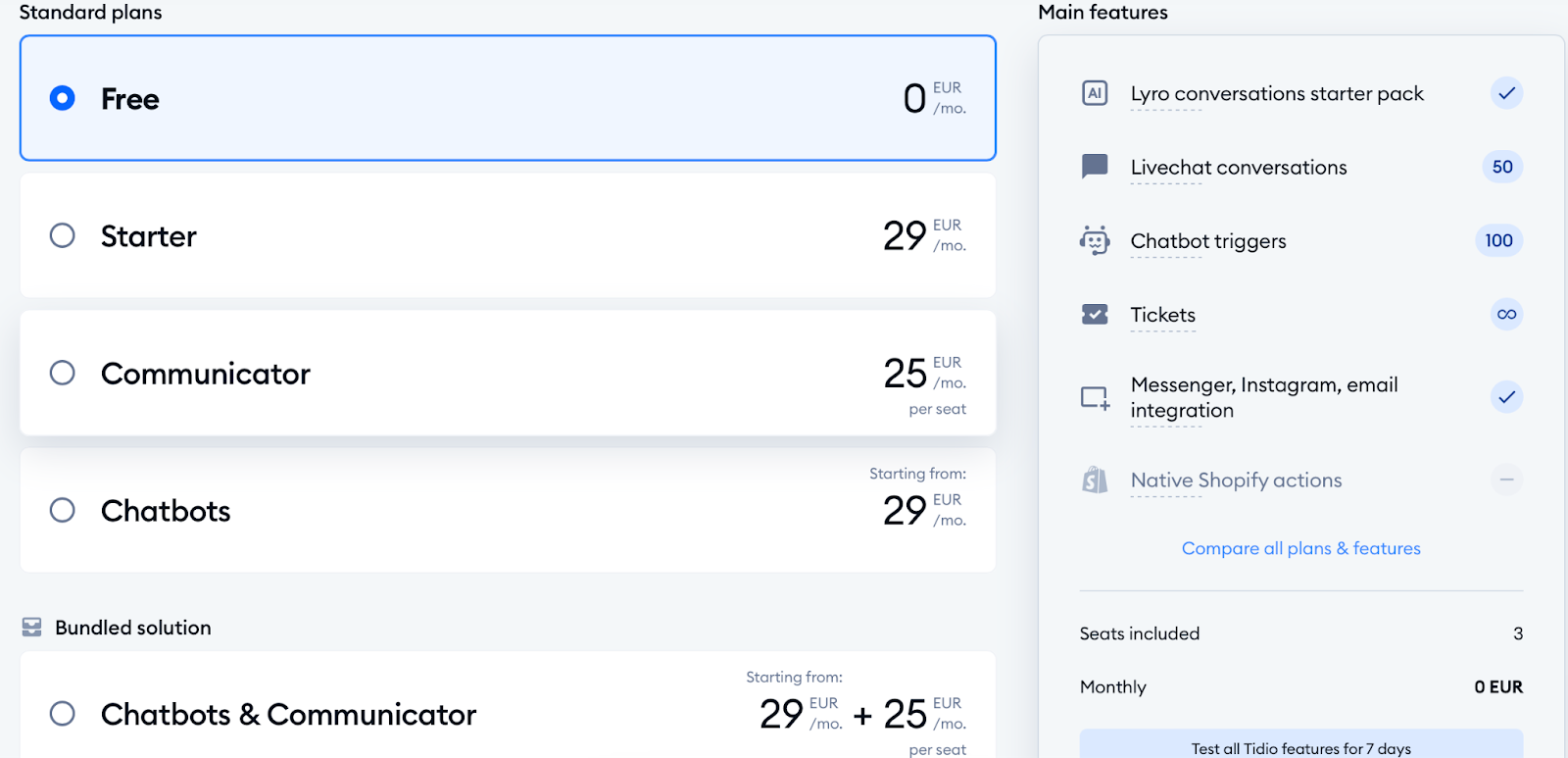Screen dimensions: 1568x758
Task: Click the Lyro AI conversations icon
Action: coord(1095,93)
